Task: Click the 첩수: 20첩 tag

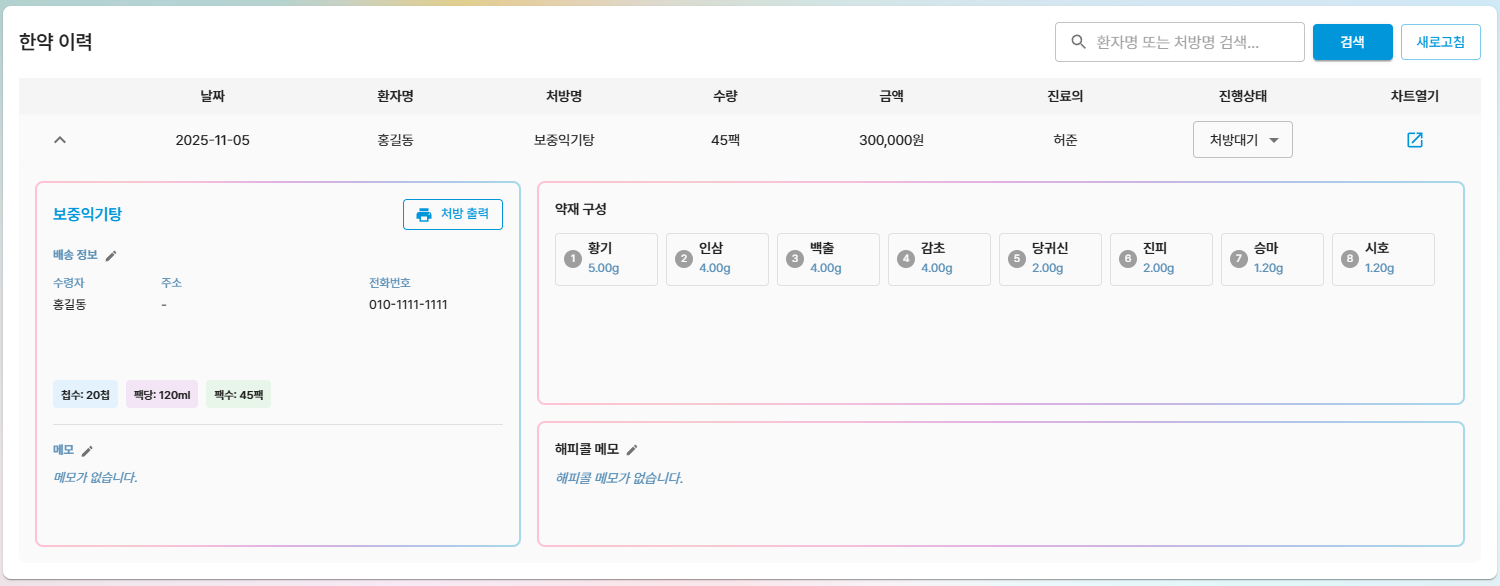Action: (x=85, y=395)
